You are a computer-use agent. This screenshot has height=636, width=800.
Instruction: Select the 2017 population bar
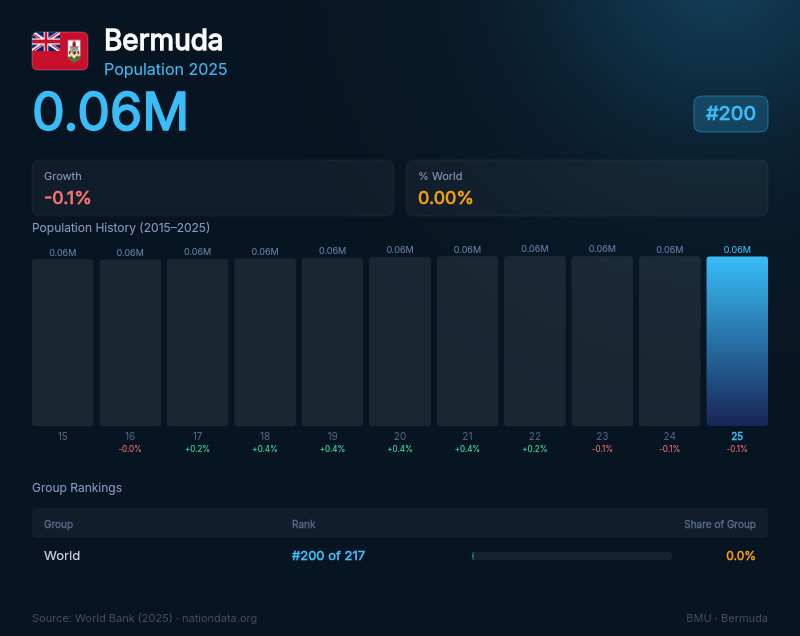coord(197,342)
